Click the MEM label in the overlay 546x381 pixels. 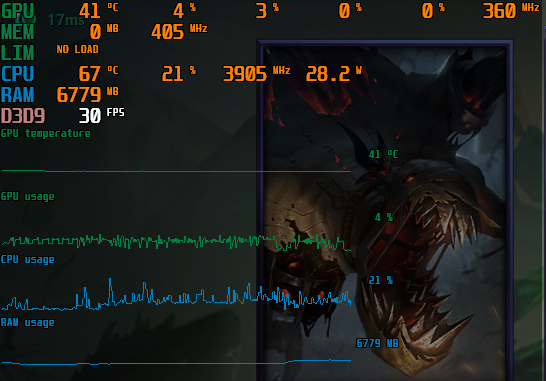[18, 32]
